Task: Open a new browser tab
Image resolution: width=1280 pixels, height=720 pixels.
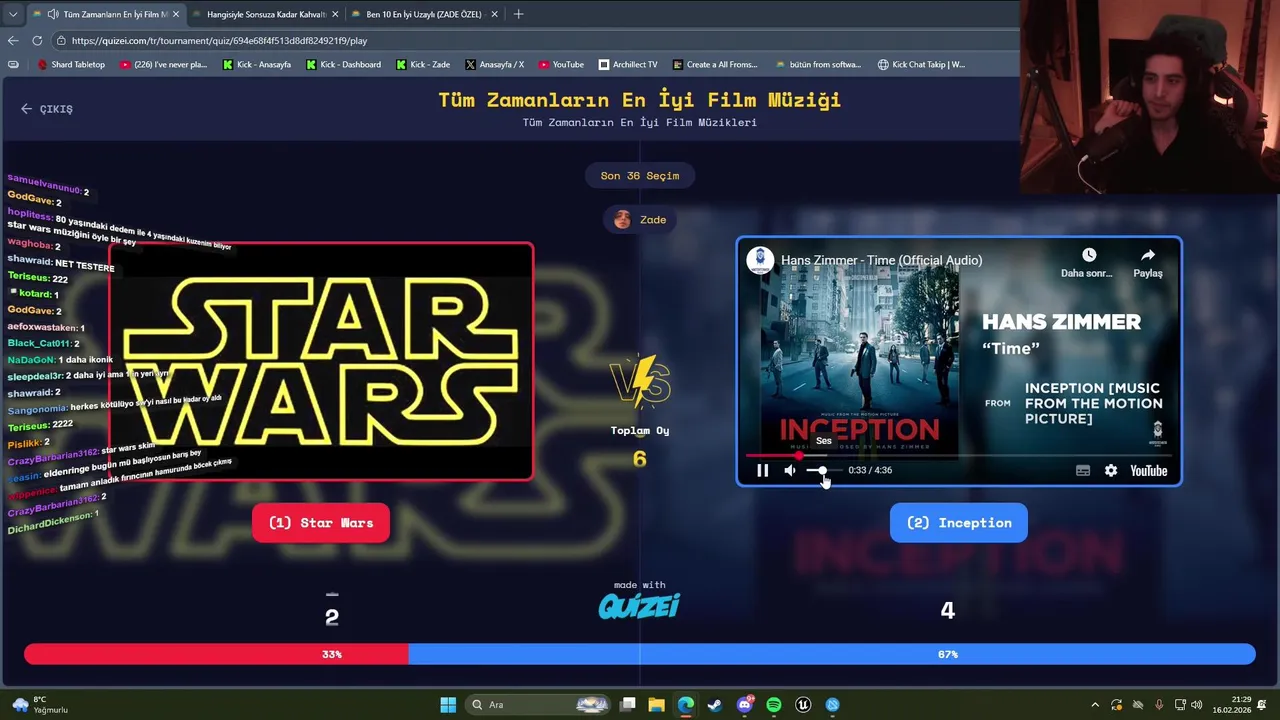Action: tap(518, 14)
